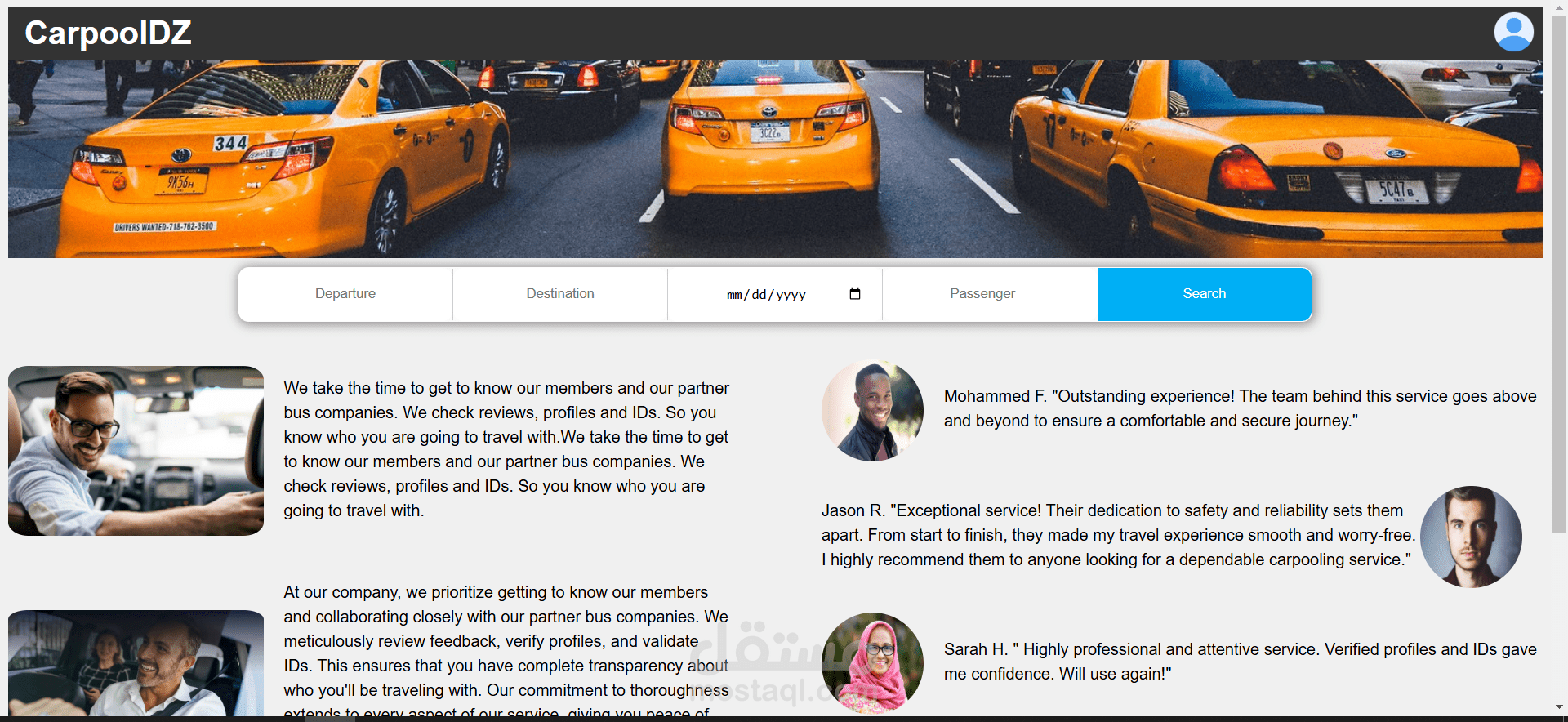The height and width of the screenshot is (722, 1568).
Task: Click Mohammed F.'s round profile picture
Action: [x=872, y=410]
